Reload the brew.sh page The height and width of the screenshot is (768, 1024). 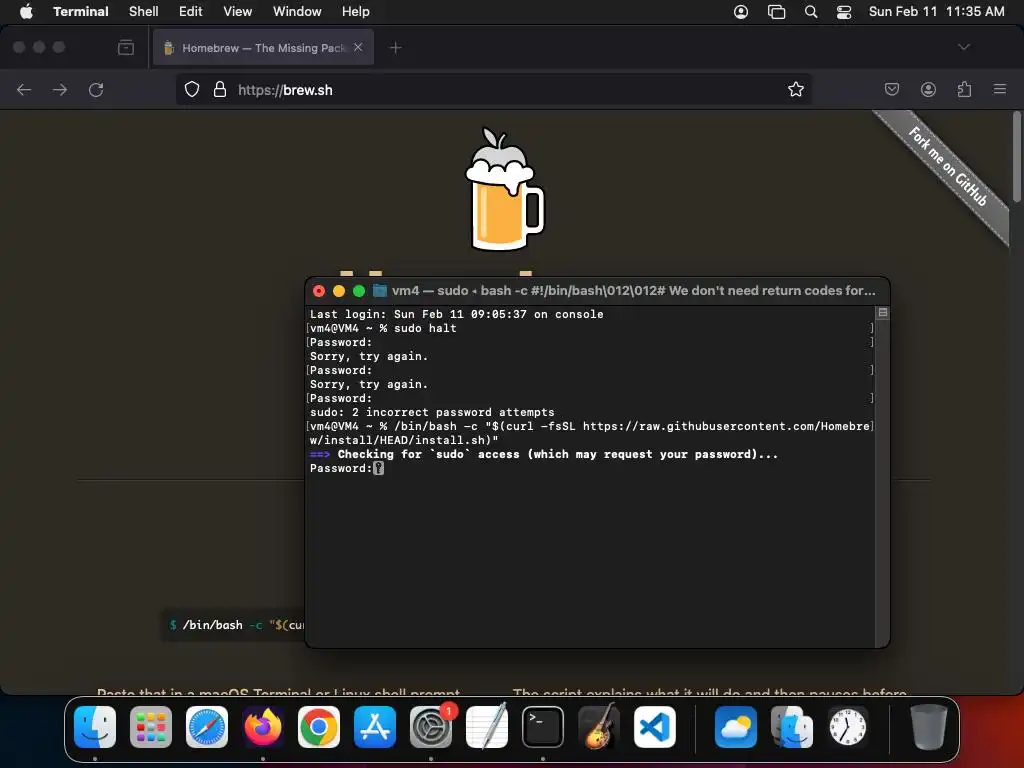96,89
